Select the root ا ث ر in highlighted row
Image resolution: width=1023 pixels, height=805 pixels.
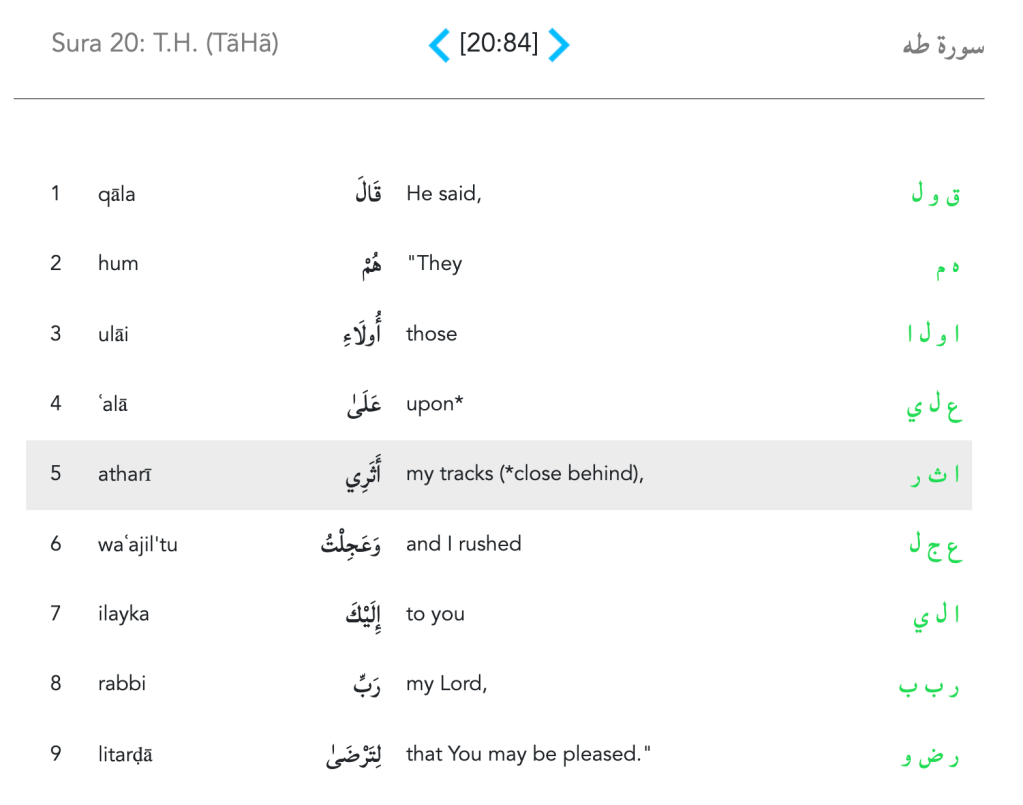point(935,475)
